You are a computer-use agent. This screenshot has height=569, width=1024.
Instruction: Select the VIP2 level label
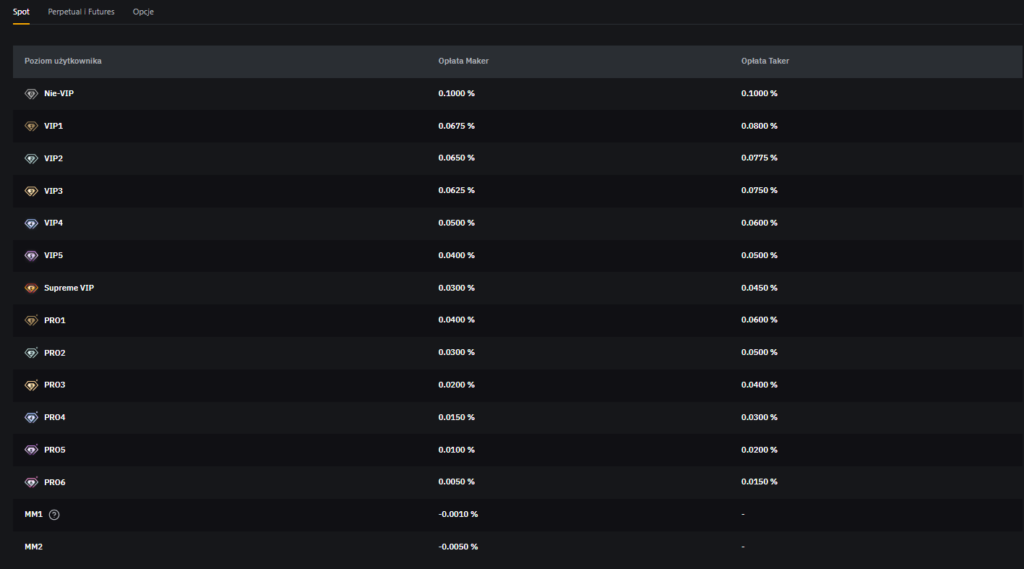(x=54, y=158)
